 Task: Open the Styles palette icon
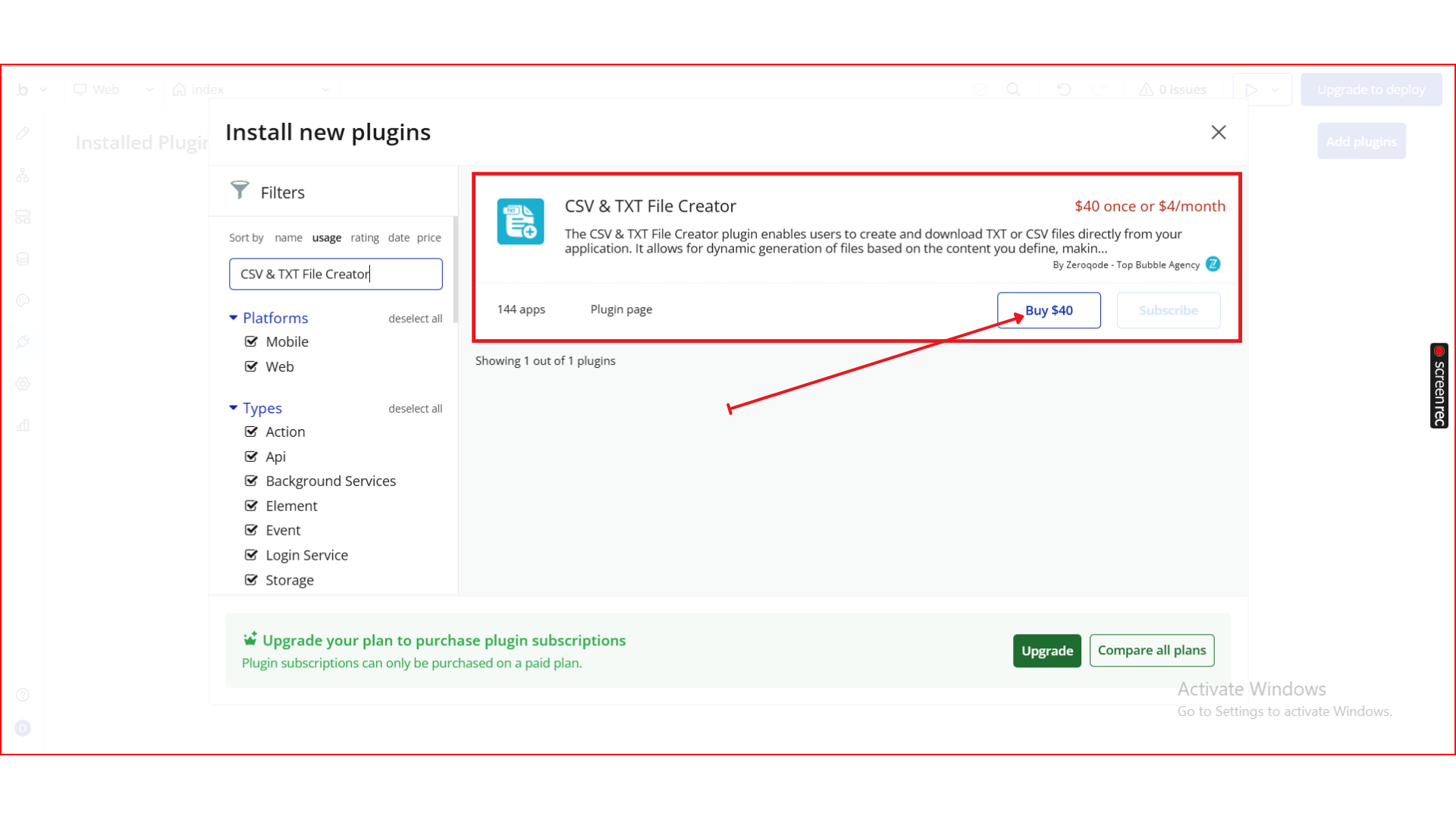pos(23,300)
